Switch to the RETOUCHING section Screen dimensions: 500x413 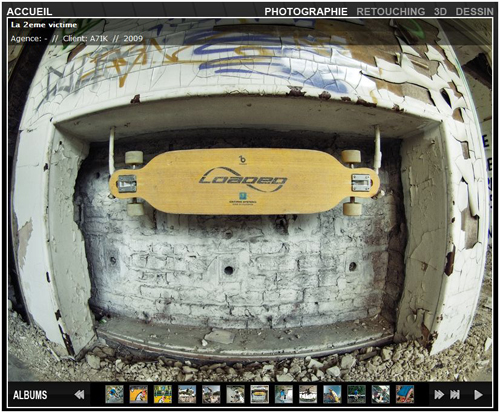391,12
